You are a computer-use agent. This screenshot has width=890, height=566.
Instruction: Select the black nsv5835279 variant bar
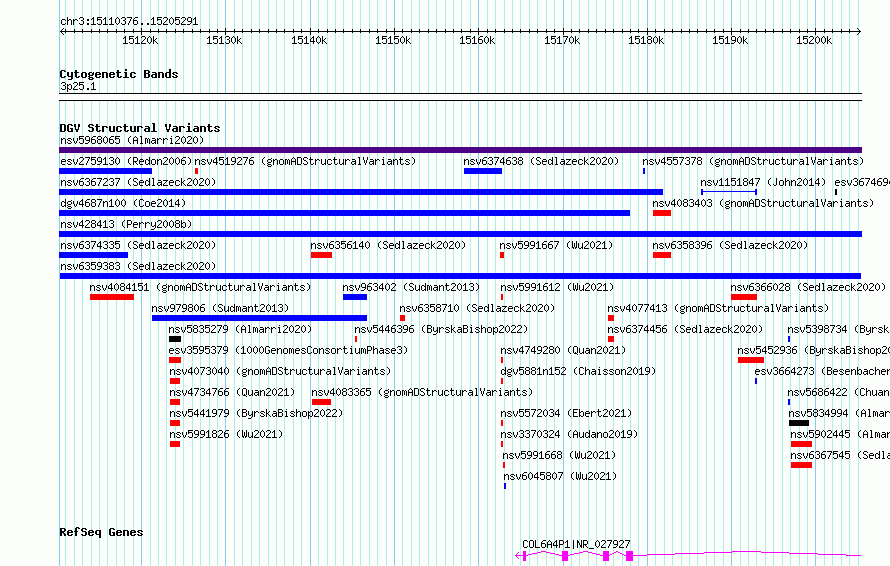tap(175, 339)
